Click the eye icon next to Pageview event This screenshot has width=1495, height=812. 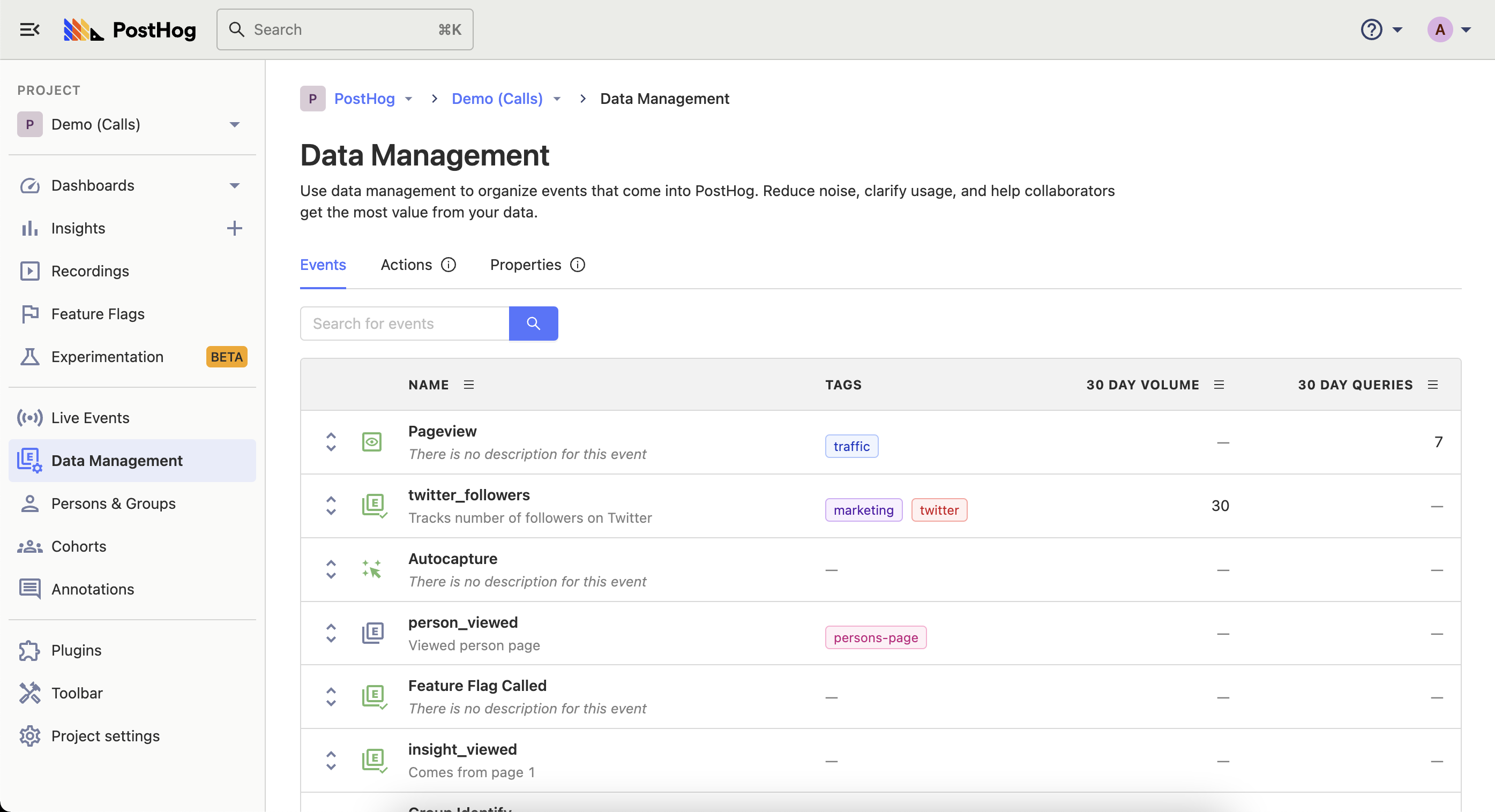click(372, 442)
